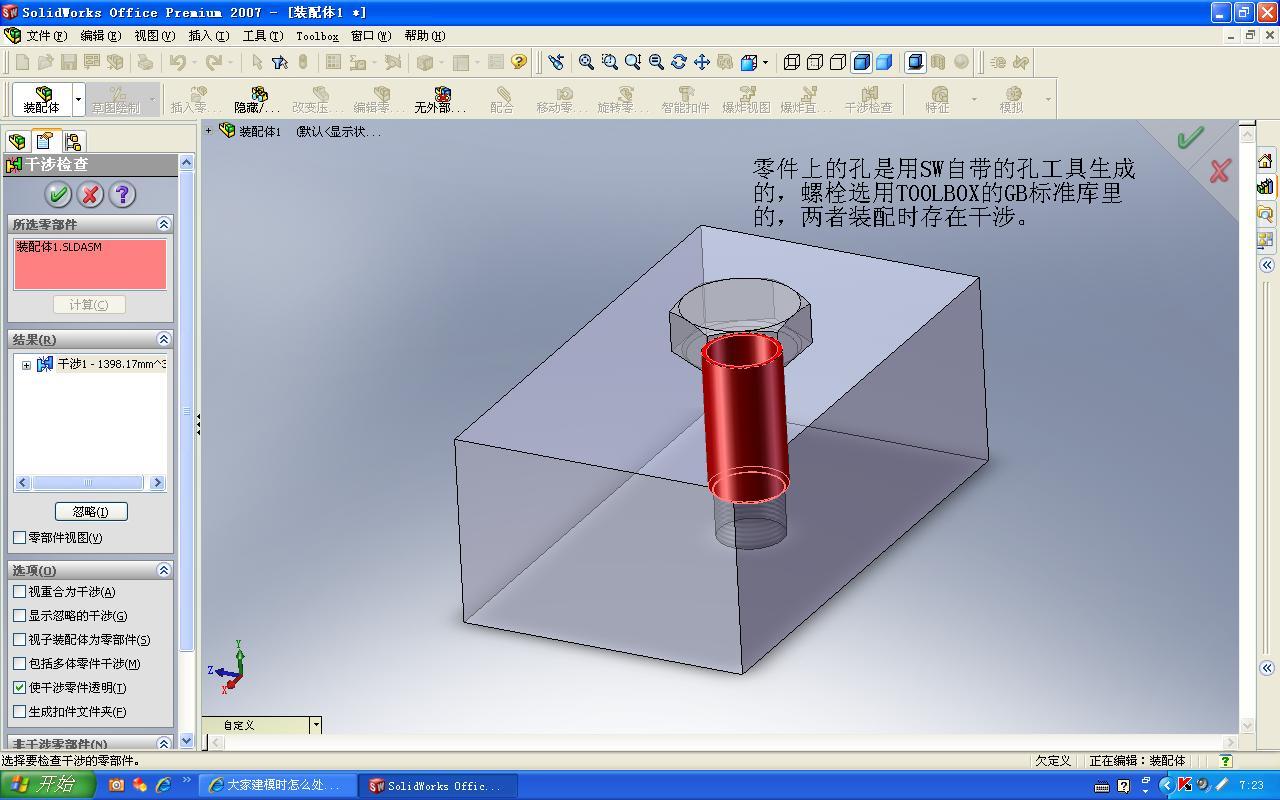The image size is (1280, 800).
Task: Open help with the purple question mark button
Action: point(122,194)
